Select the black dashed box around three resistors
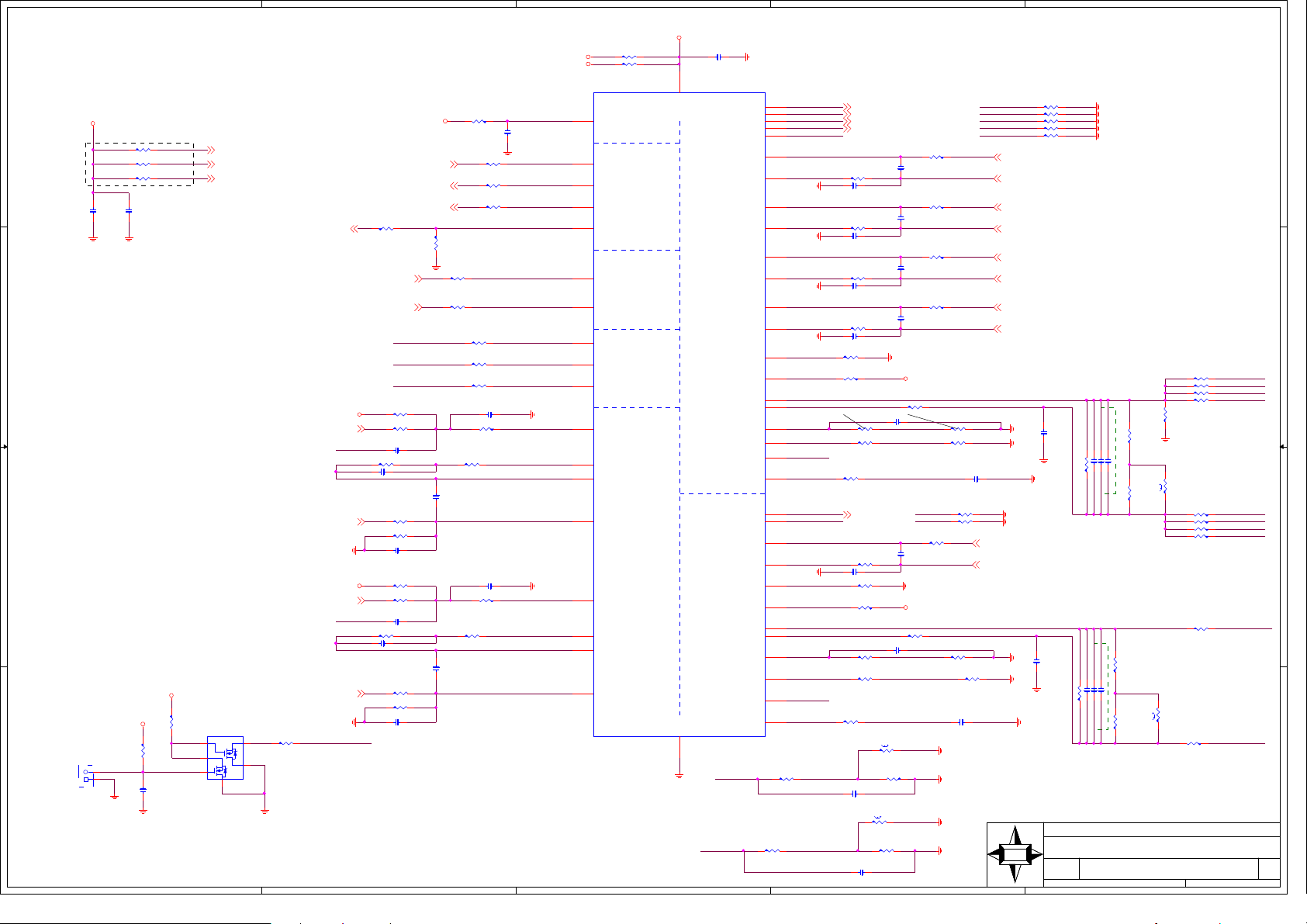This screenshot has width=1307, height=924. (x=140, y=164)
